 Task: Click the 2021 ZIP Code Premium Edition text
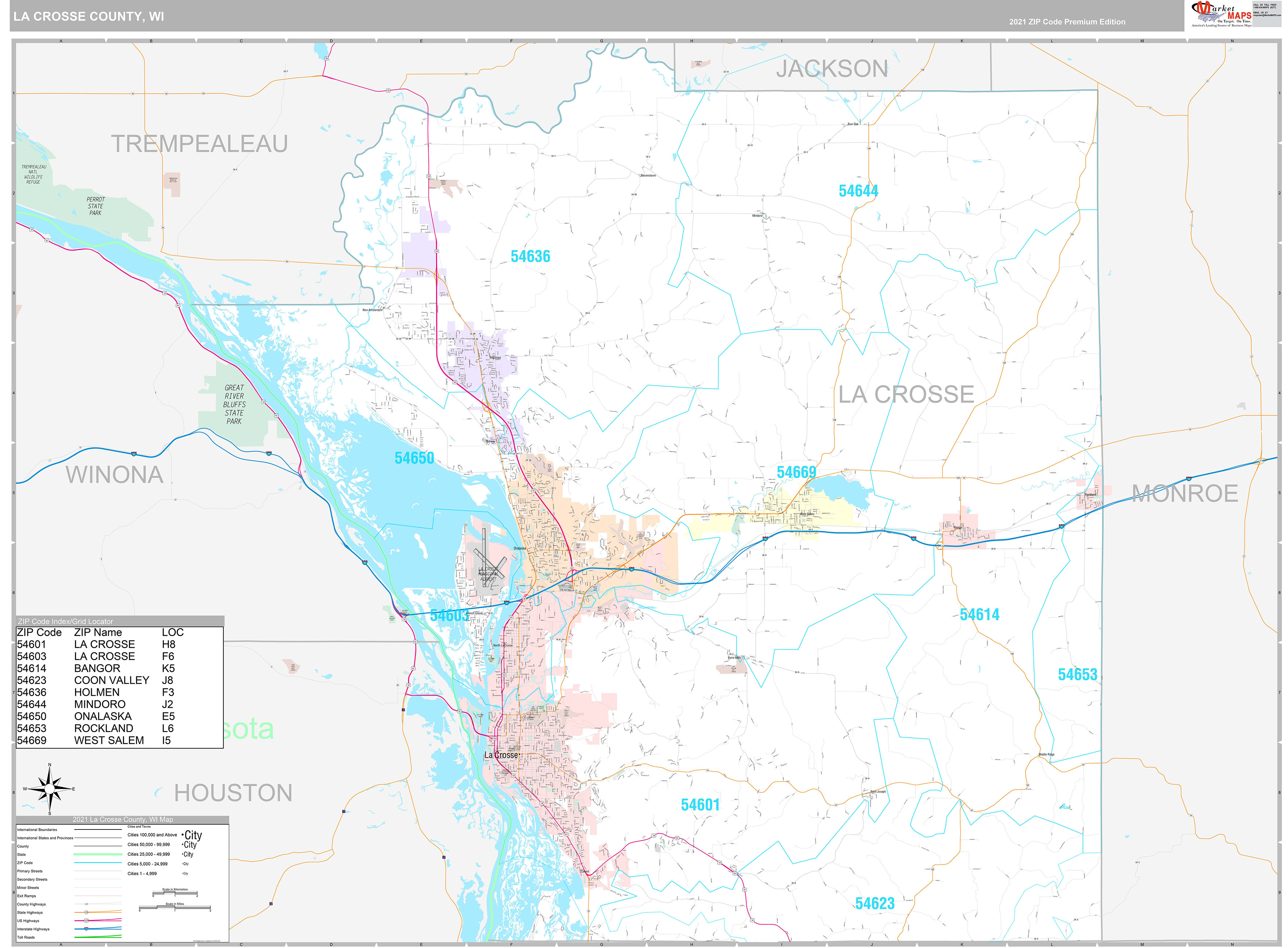coord(1067,22)
